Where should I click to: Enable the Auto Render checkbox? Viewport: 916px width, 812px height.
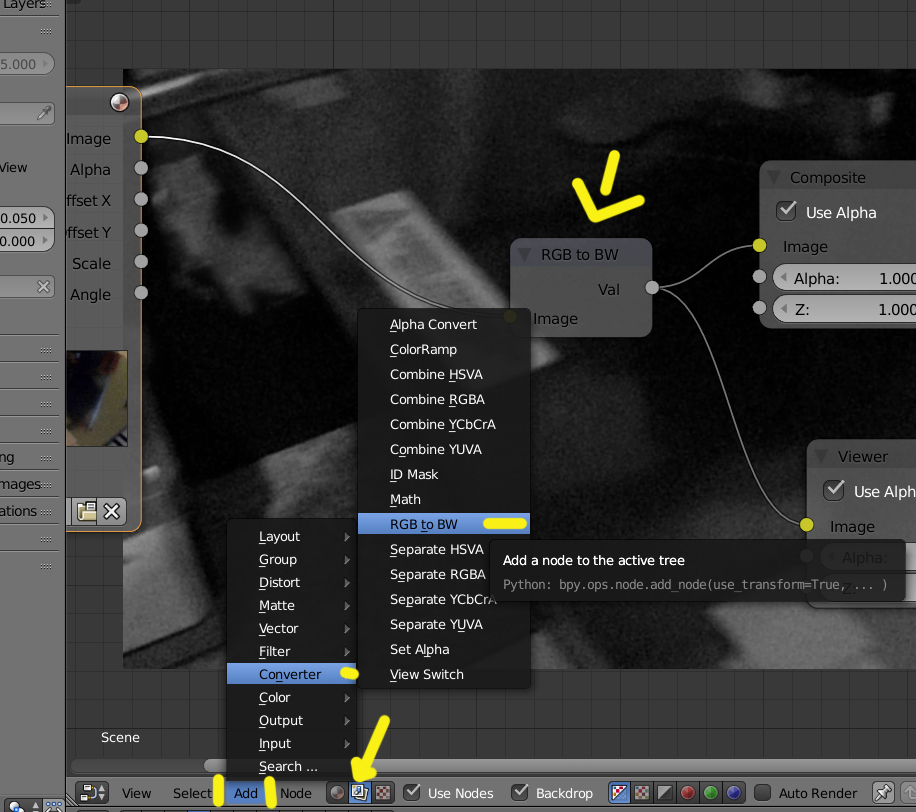click(x=762, y=793)
